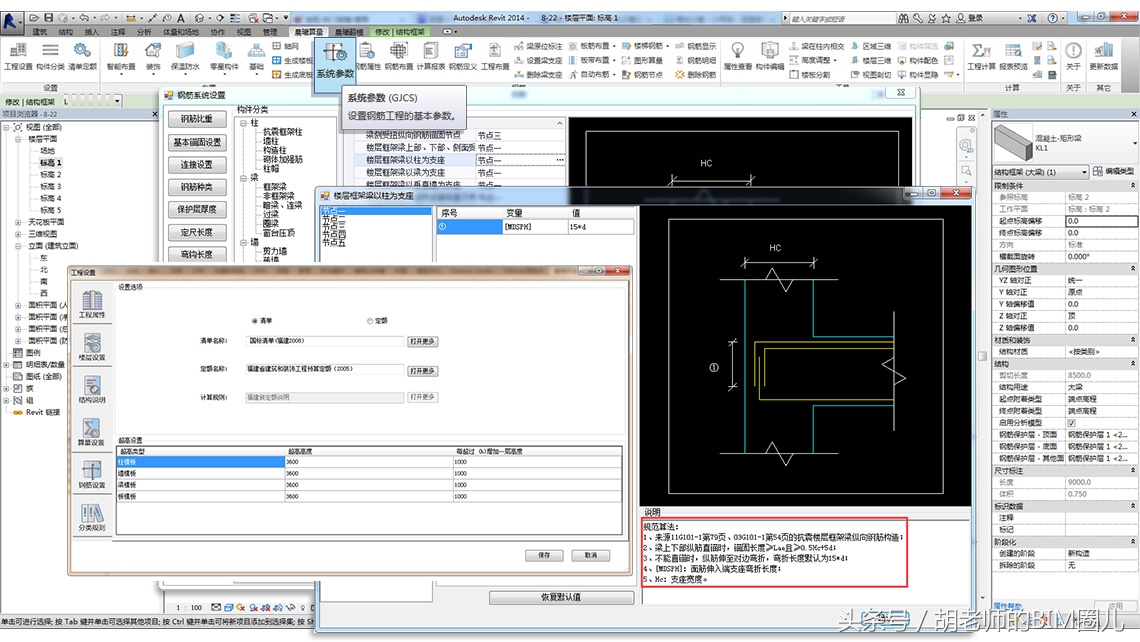
Task: Click the 保存 button in the dialog
Action: coord(543,557)
